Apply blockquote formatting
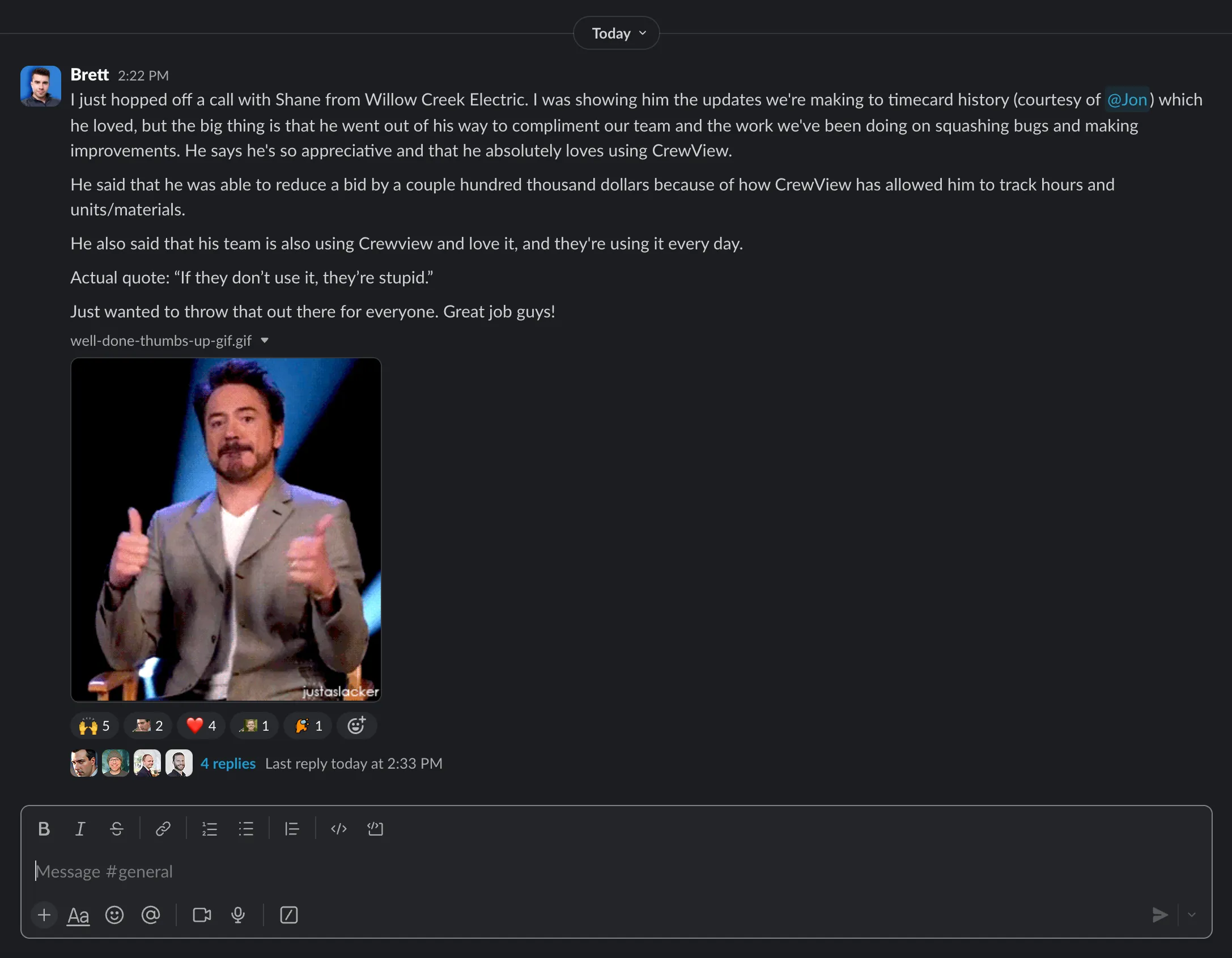 pyautogui.click(x=292, y=829)
